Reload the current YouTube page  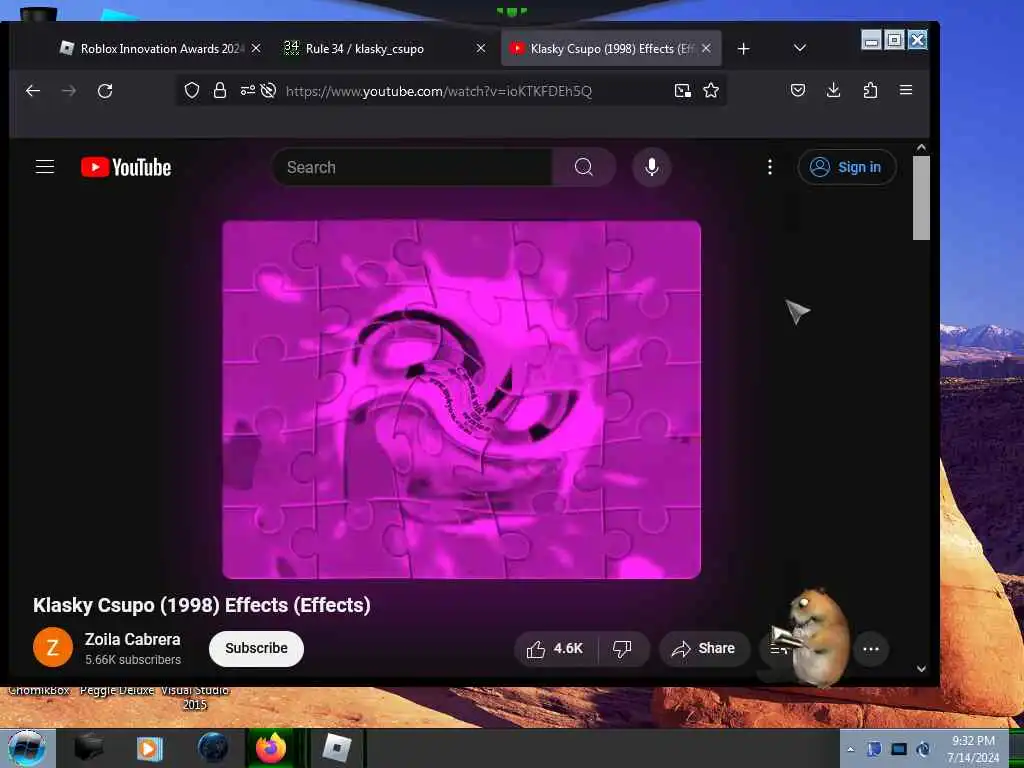[104, 91]
